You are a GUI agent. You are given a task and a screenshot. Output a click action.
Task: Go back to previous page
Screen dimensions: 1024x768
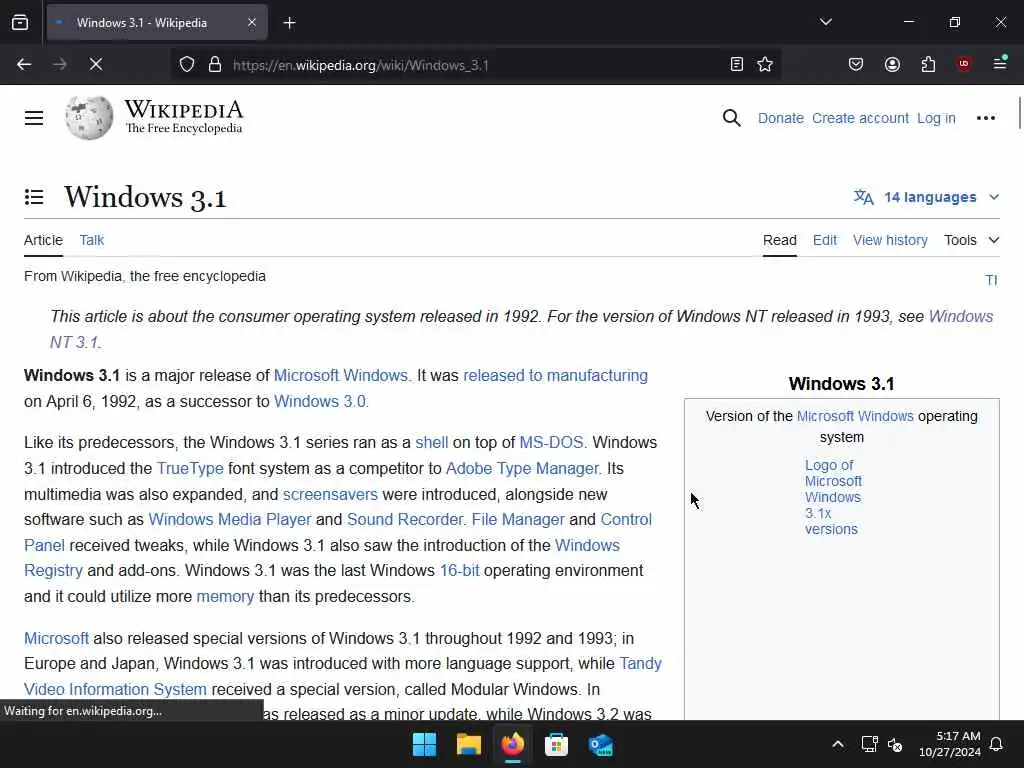point(24,64)
